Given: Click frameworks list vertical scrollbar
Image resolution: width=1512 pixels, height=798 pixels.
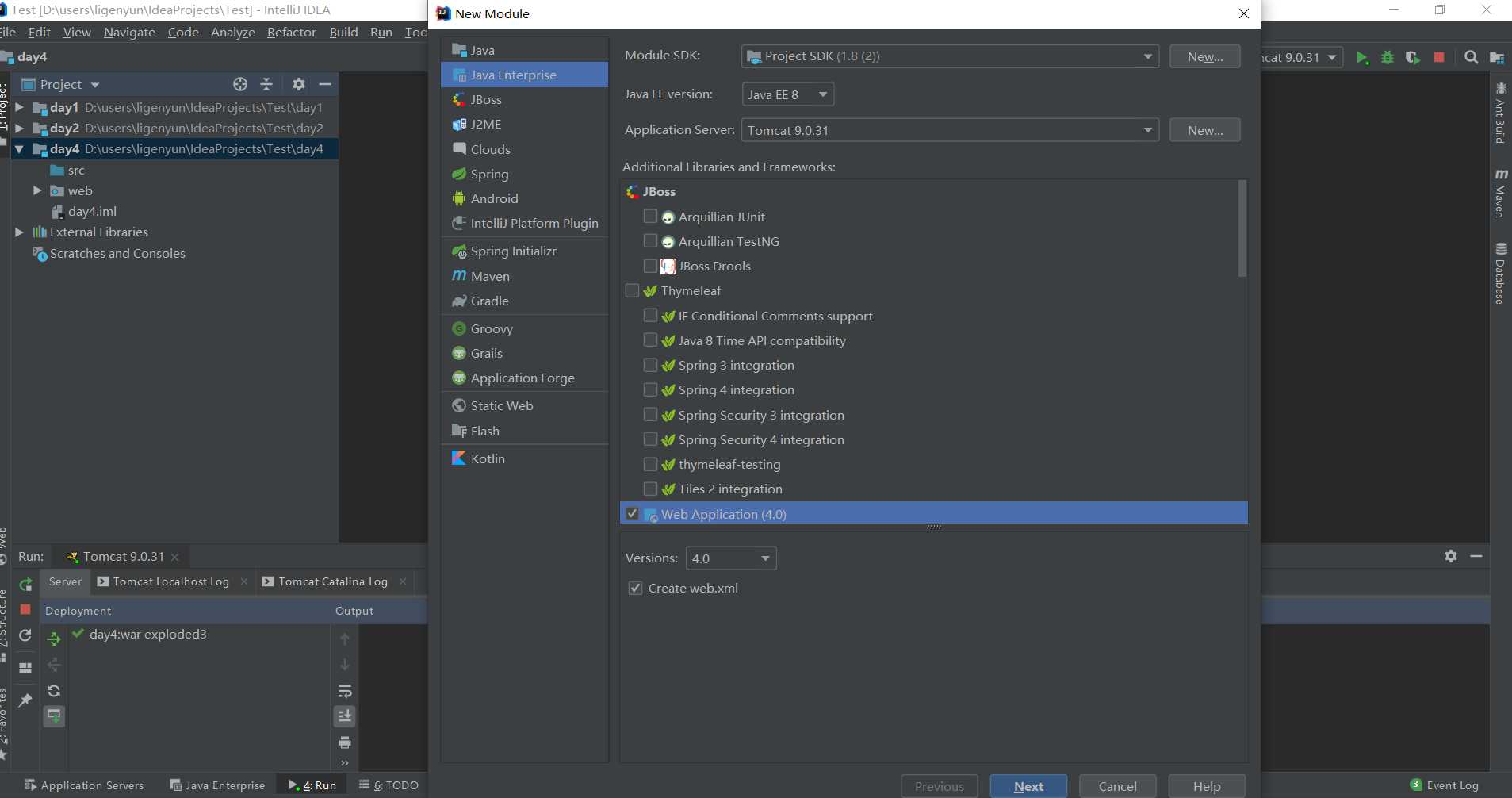Looking at the screenshot, I should tap(1242, 228).
